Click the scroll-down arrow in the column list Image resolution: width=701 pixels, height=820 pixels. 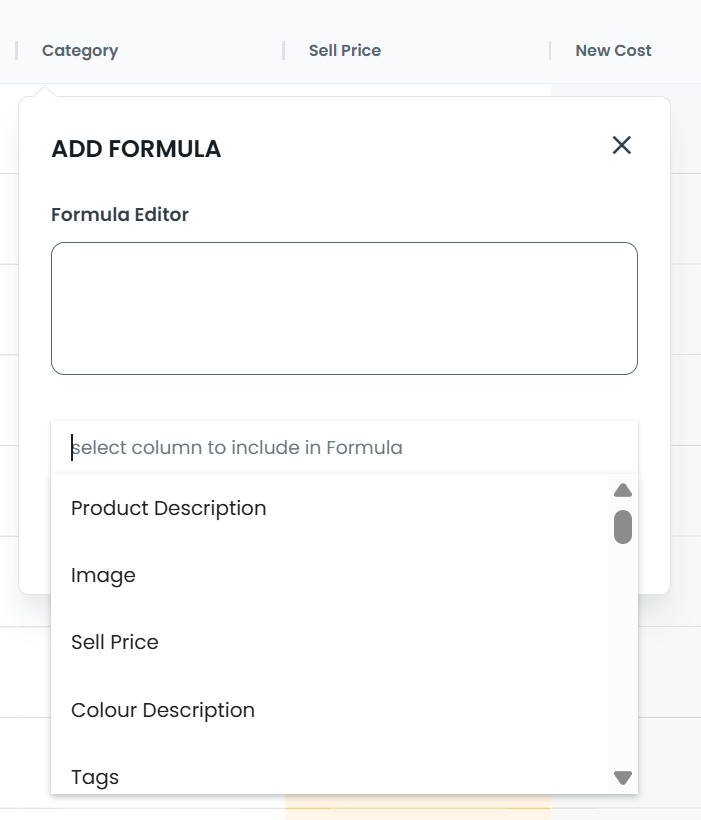(622, 775)
